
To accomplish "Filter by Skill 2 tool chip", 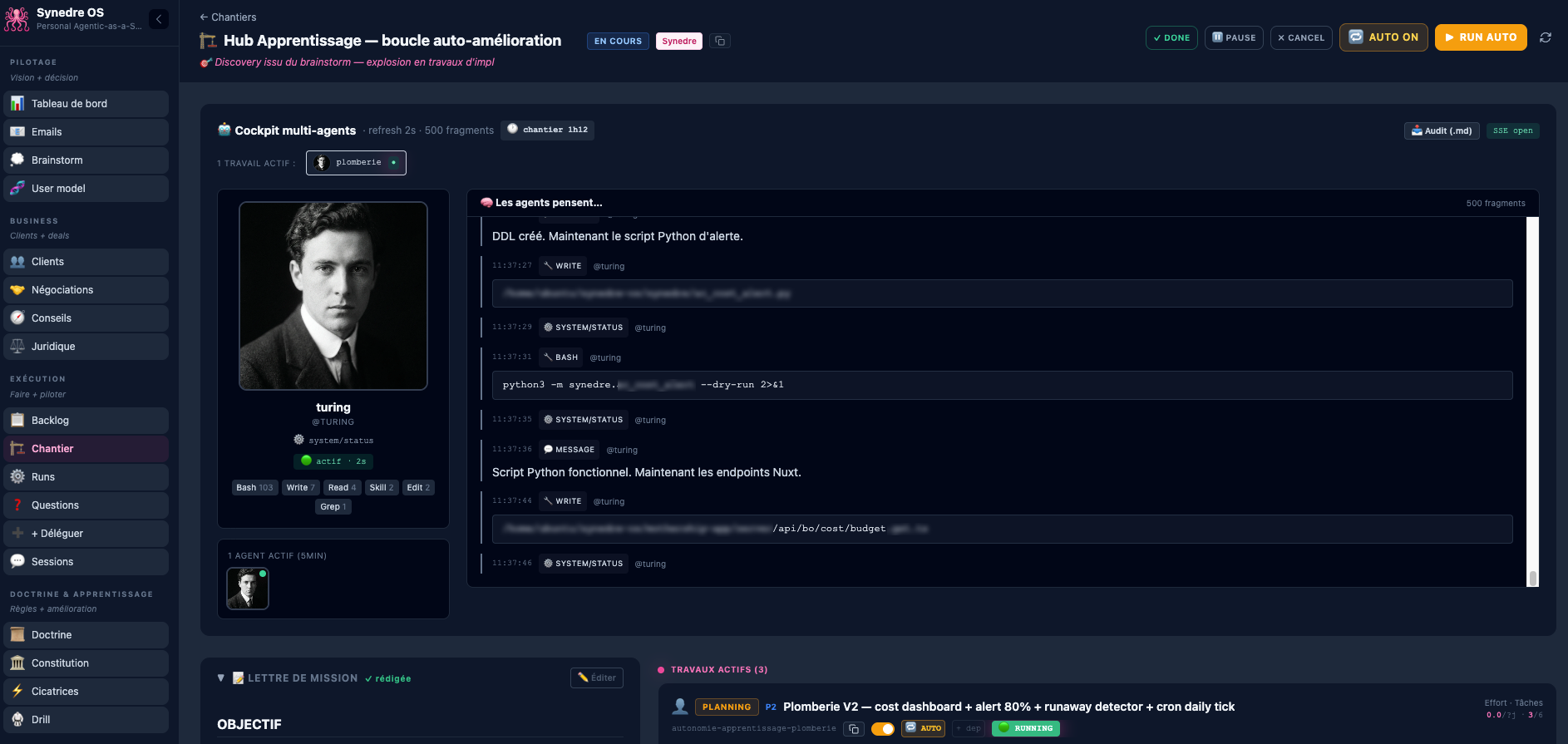I will [x=382, y=488].
